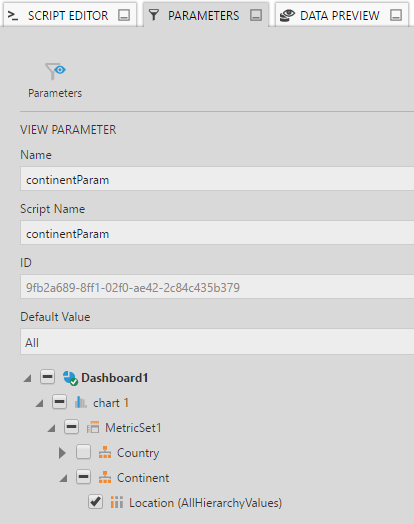Switch to the Parameters tab
Image resolution: width=414 pixels, height=524 pixels.
(205, 15)
